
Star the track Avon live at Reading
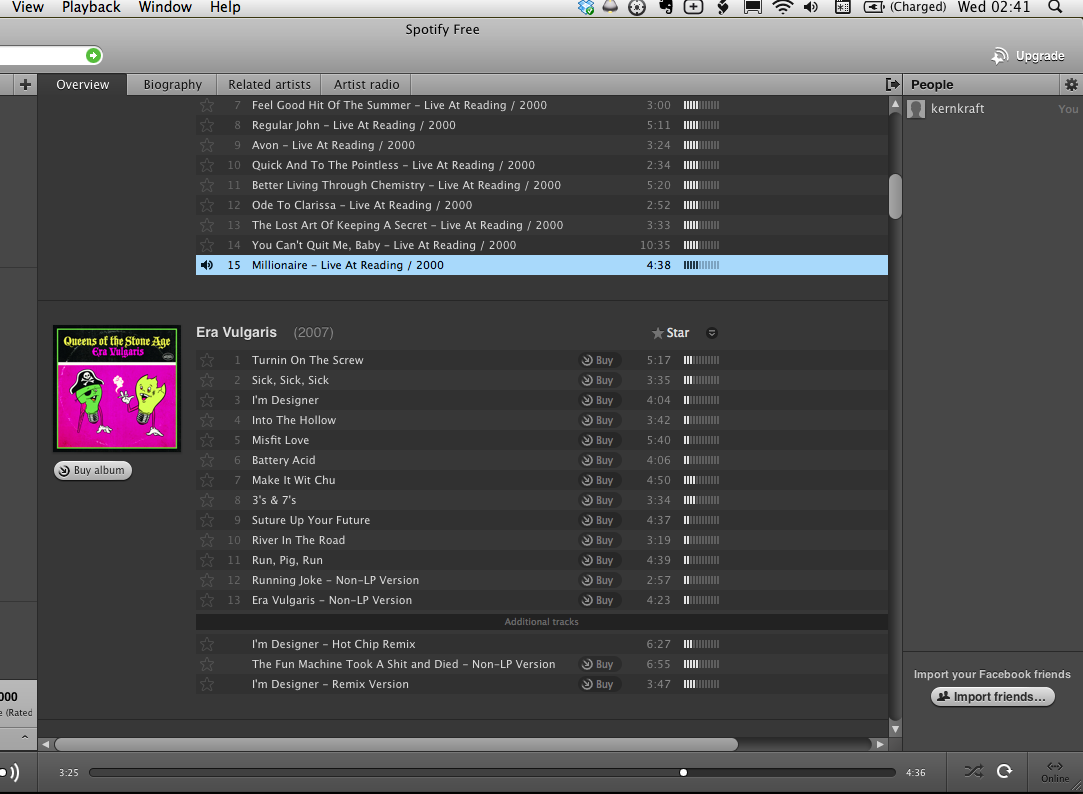tap(207, 145)
